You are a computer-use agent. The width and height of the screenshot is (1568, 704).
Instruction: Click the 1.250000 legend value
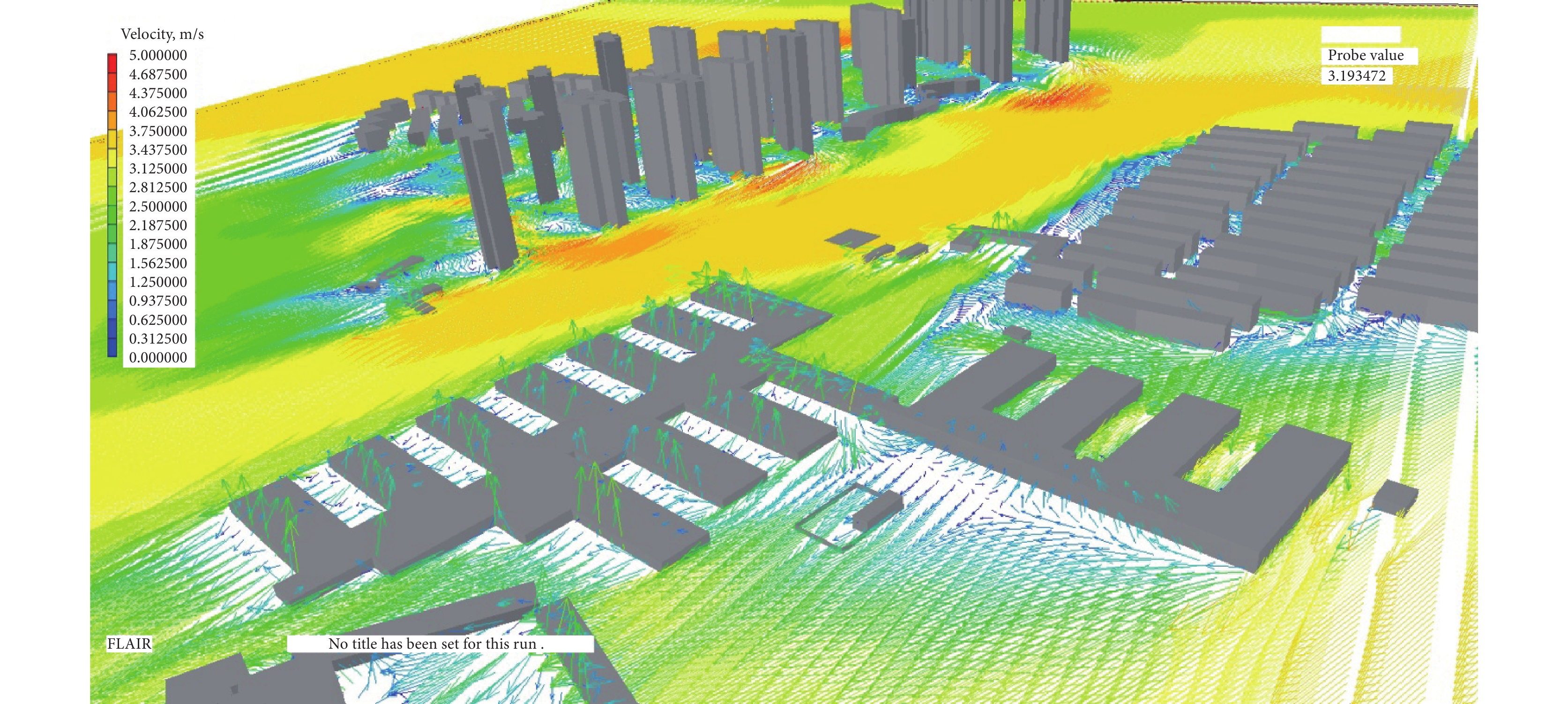pos(157,282)
